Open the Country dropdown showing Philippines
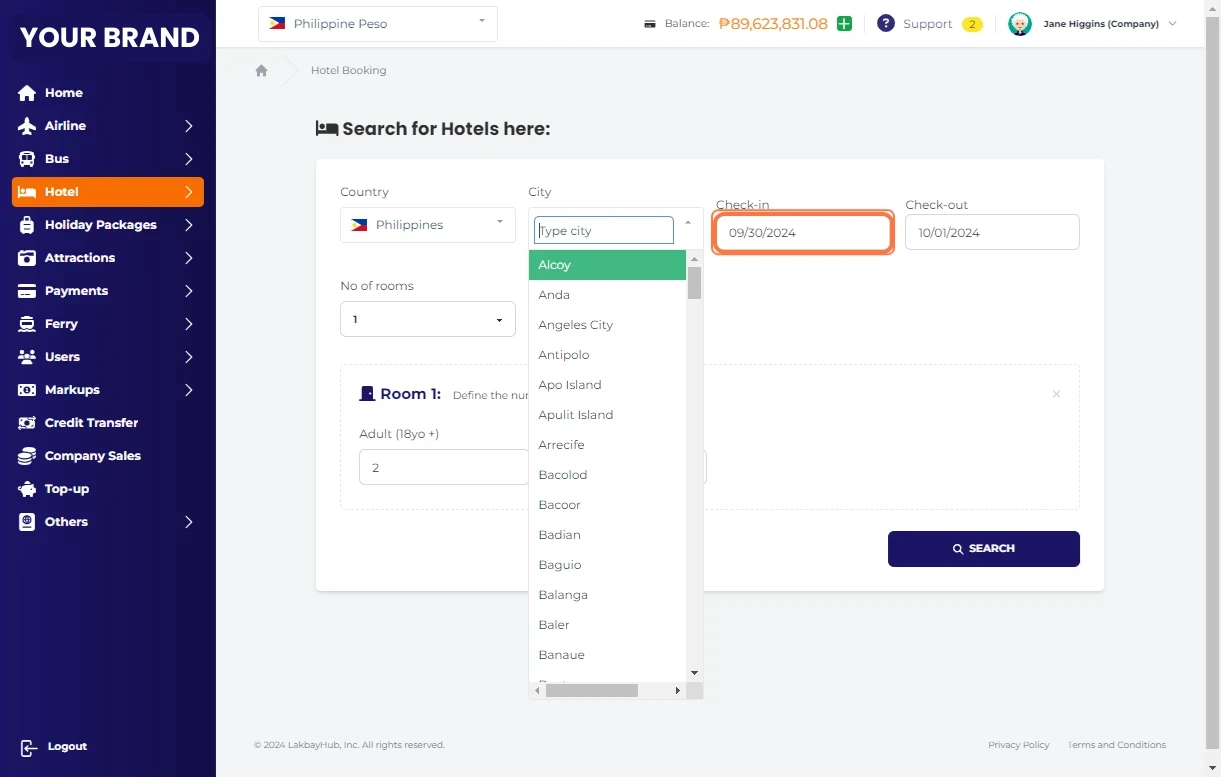 point(427,225)
